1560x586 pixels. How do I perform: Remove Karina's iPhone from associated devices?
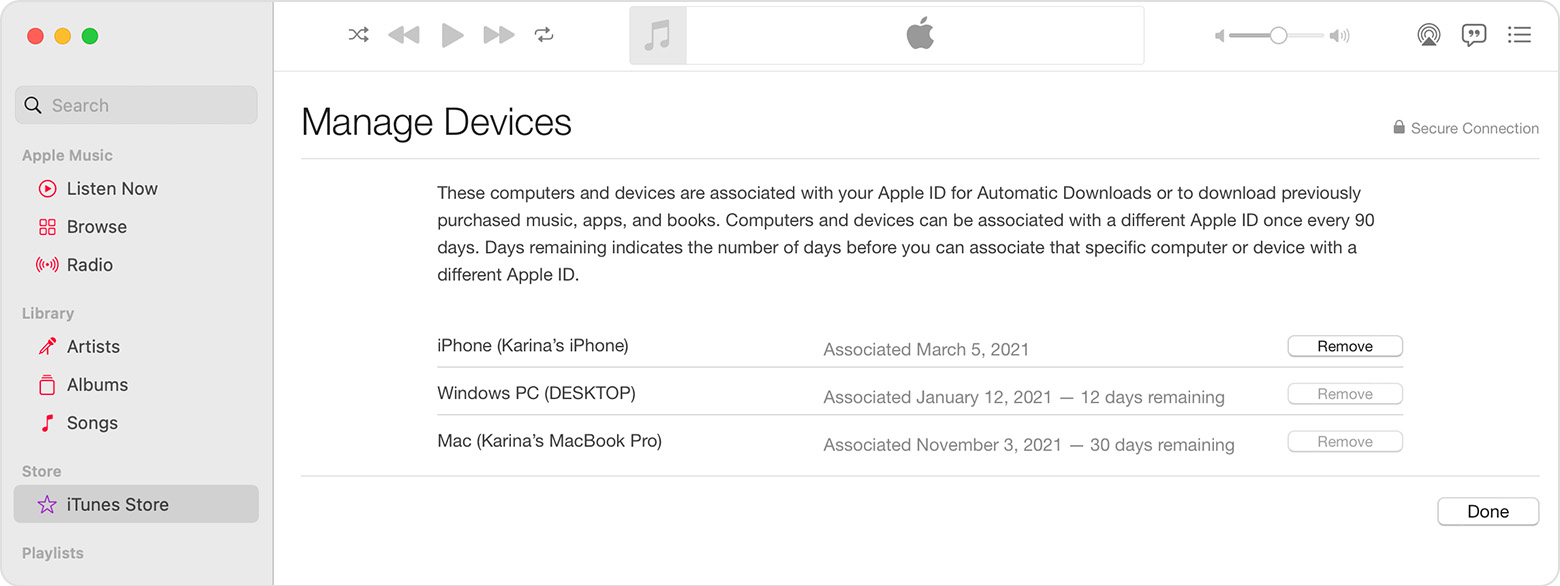[1344, 345]
